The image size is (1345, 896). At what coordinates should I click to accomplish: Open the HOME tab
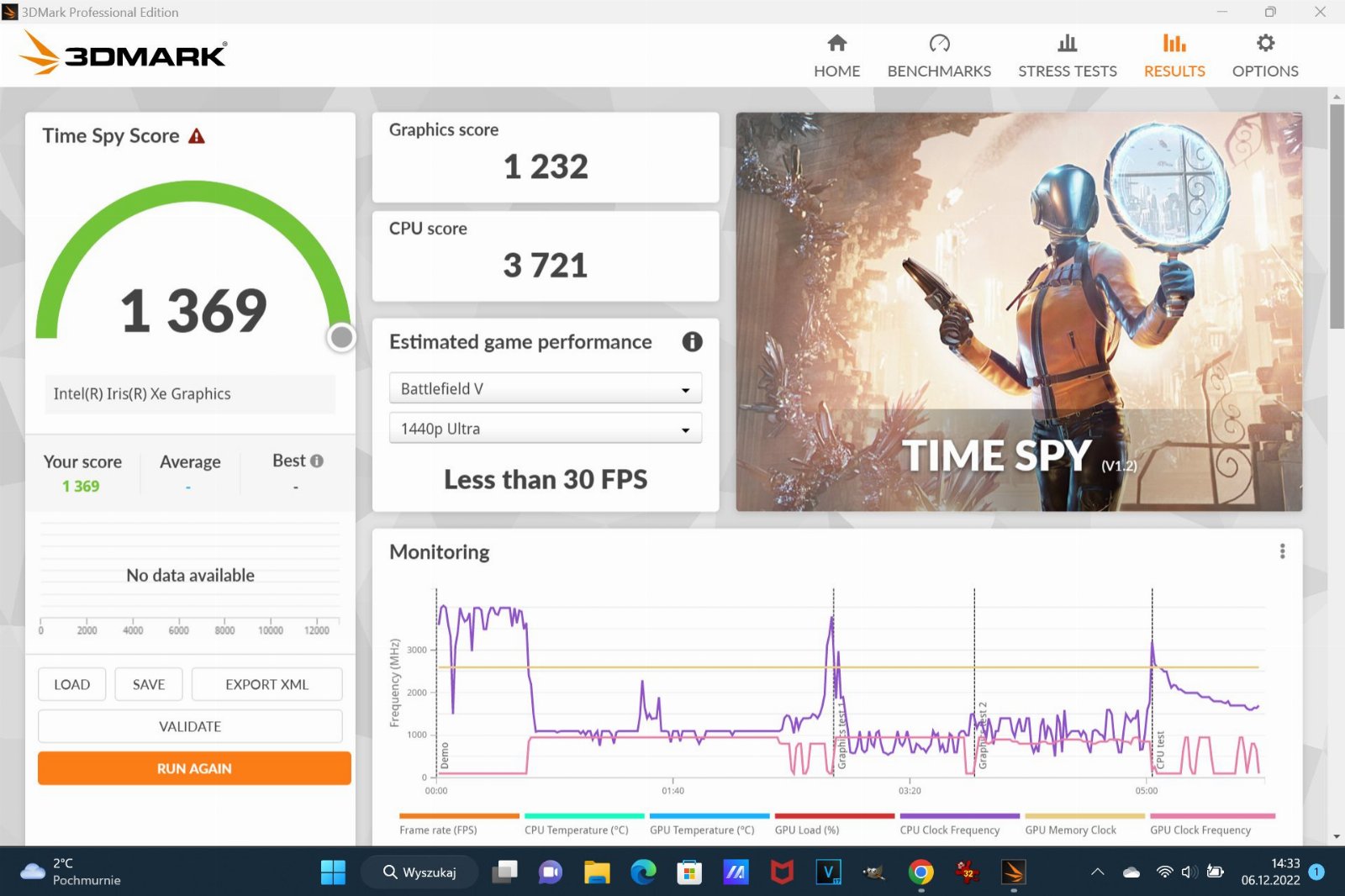[836, 55]
